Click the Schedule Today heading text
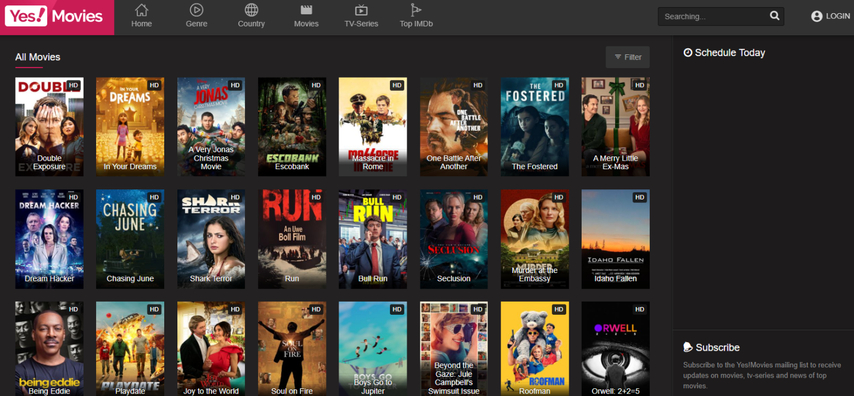Viewport: 854px width, 396px height. coord(730,53)
